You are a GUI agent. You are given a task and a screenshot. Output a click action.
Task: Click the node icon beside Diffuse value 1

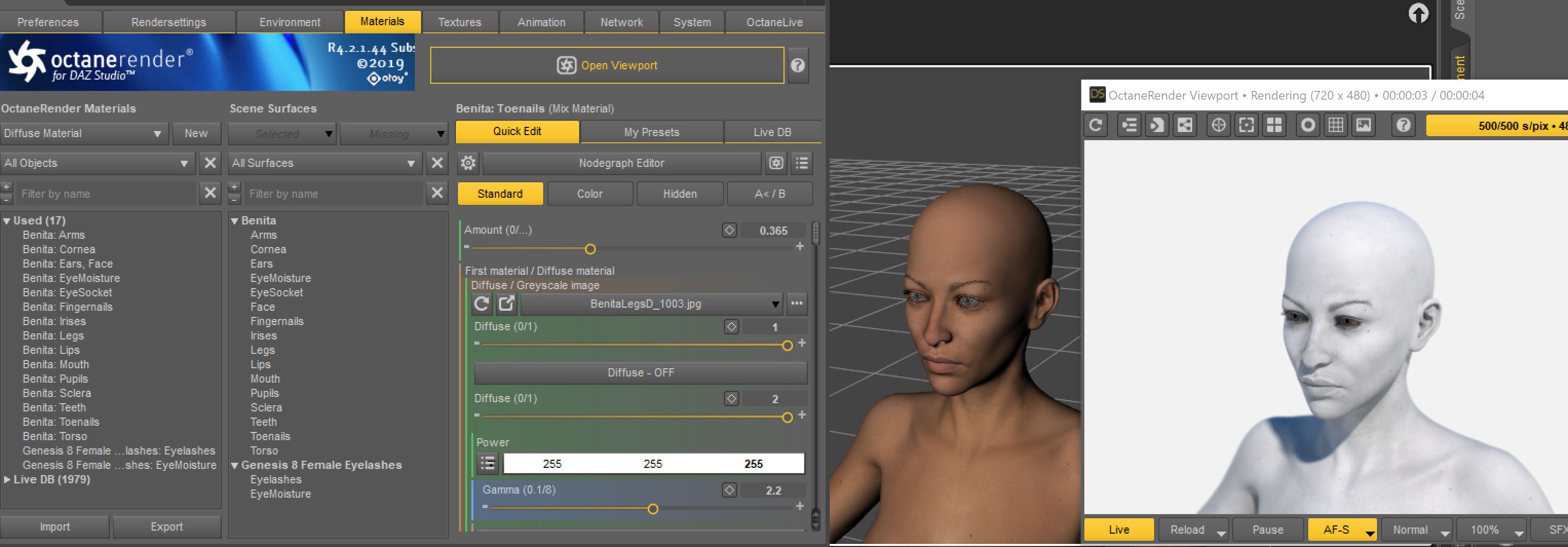(731, 327)
